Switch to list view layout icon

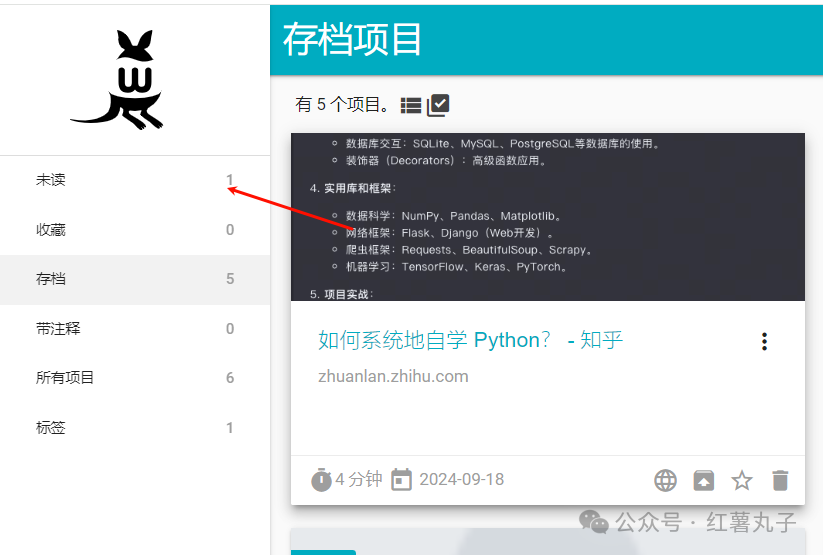pyautogui.click(x=411, y=105)
